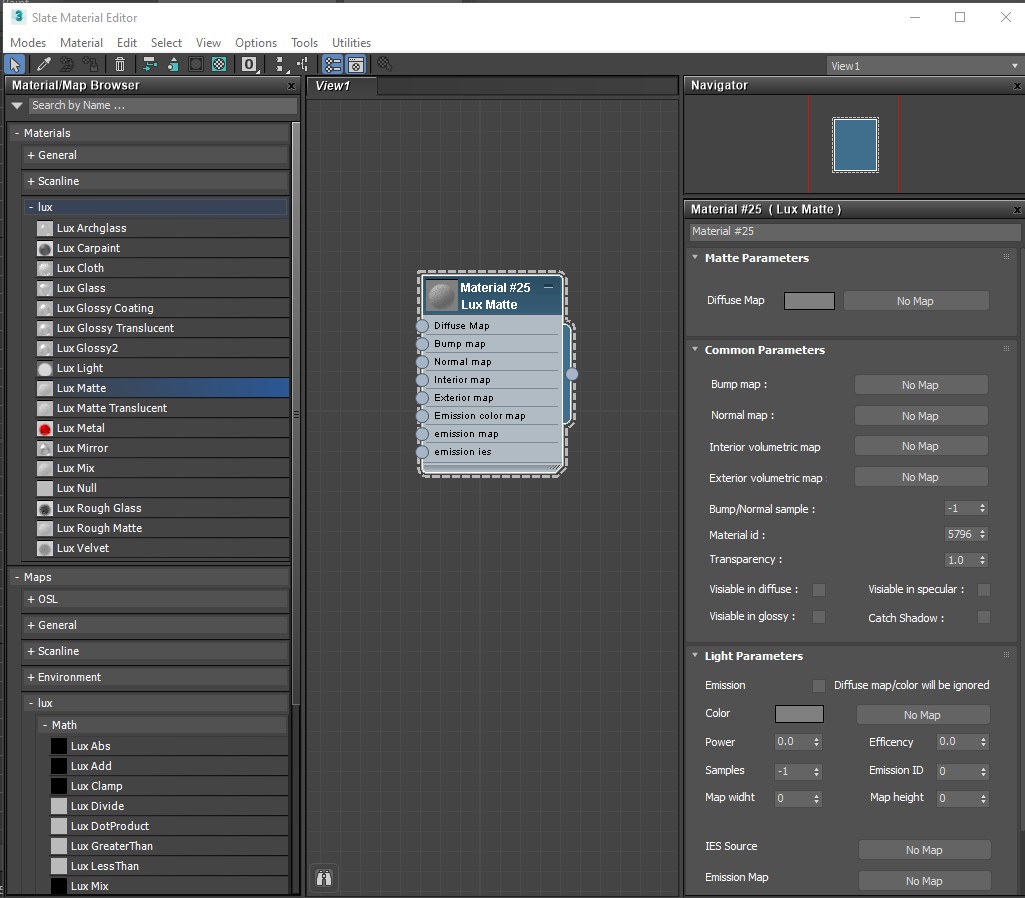Click the Delete Selected trash icon
The width and height of the screenshot is (1025, 898).
120,65
